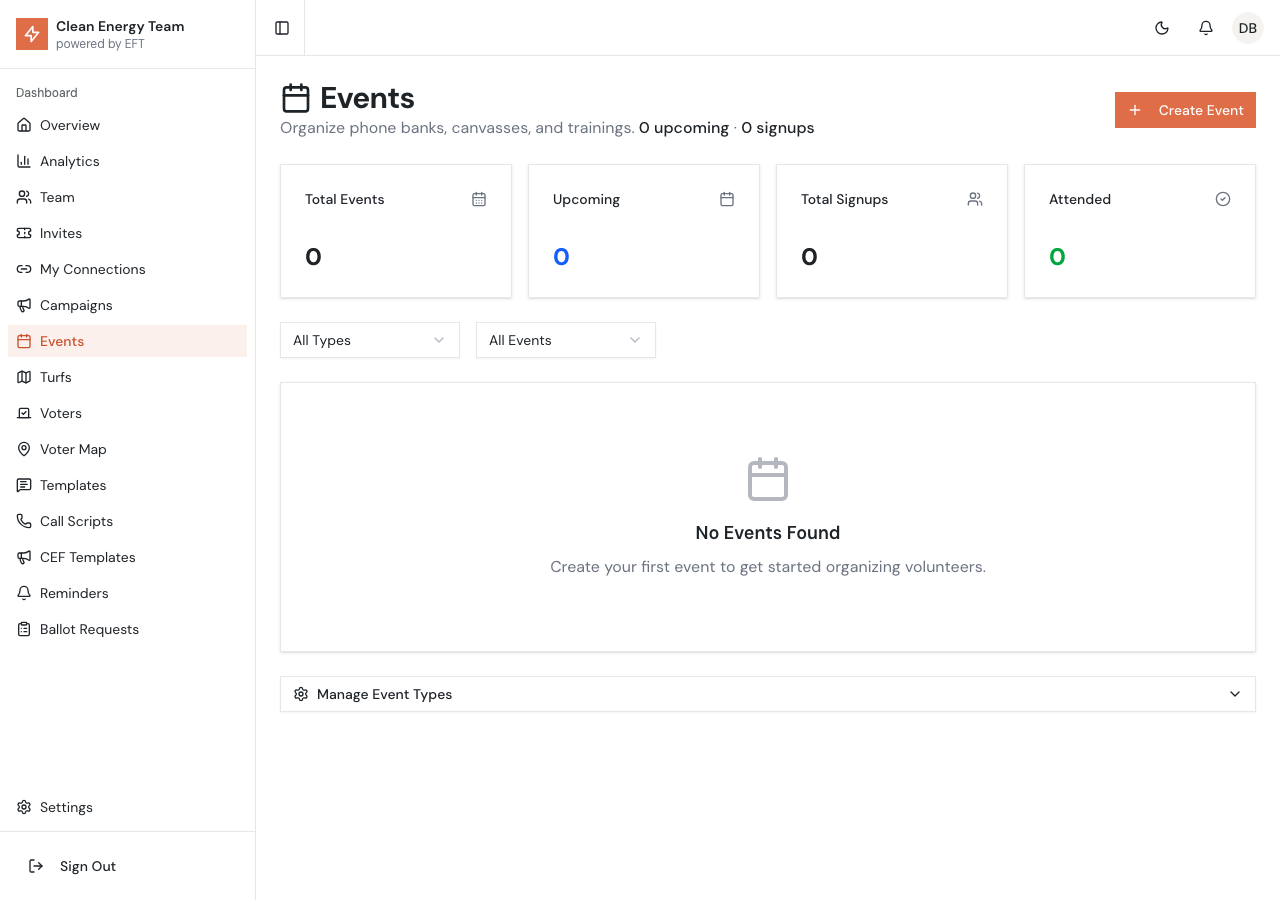Click the check circle icon on Attended card
The width and height of the screenshot is (1280, 900).
coord(1223,199)
